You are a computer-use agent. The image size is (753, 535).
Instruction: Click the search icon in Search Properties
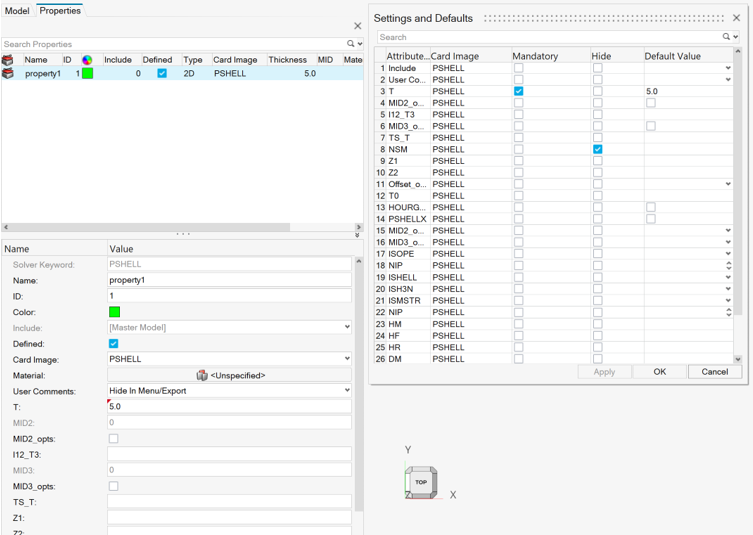point(351,44)
